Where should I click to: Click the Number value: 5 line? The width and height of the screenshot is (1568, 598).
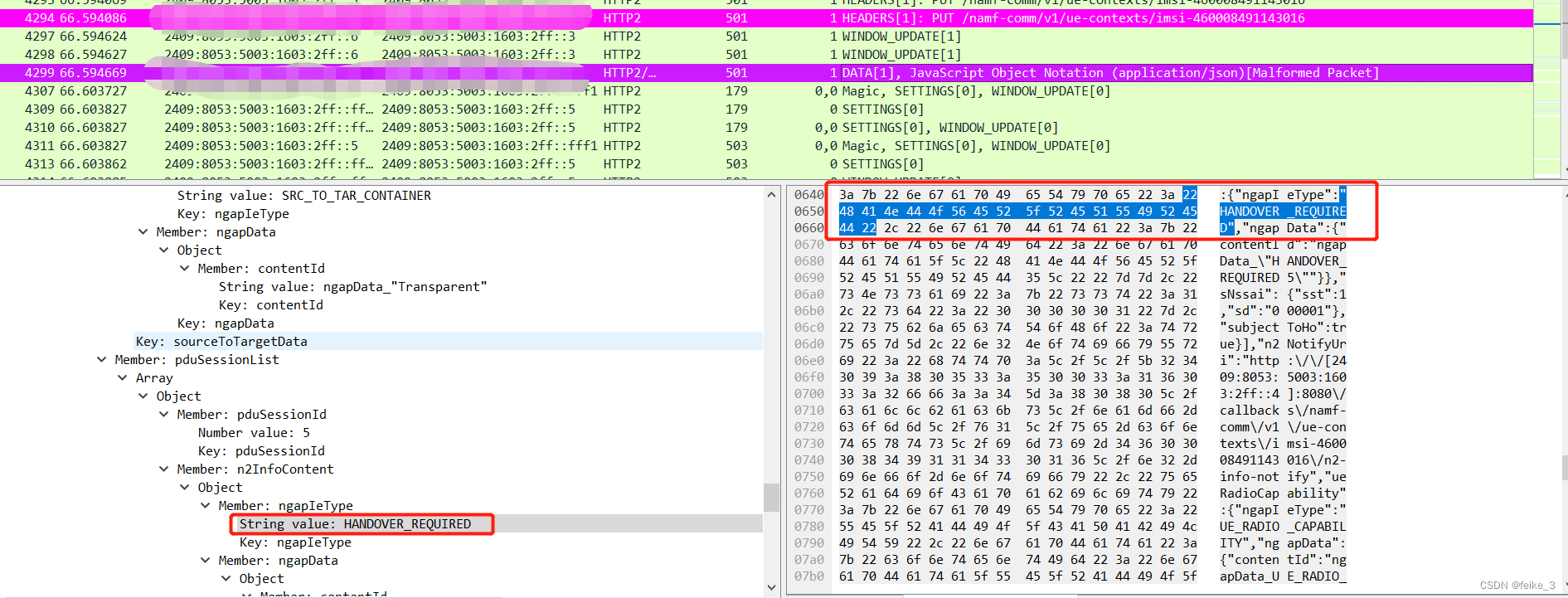coord(254,433)
